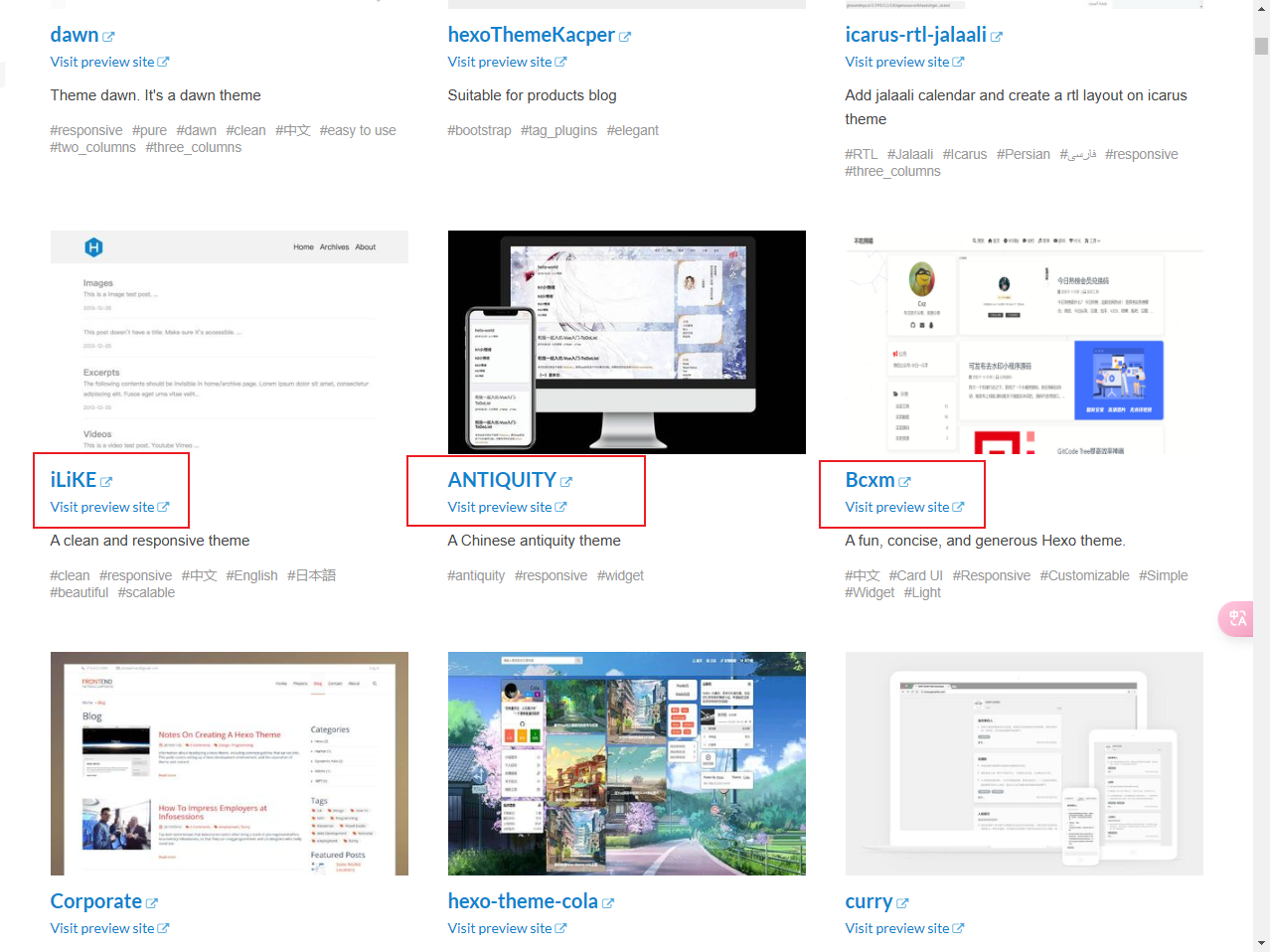Visit preview site for ANTIQUITY theme
1270x952 pixels.
(x=507, y=507)
